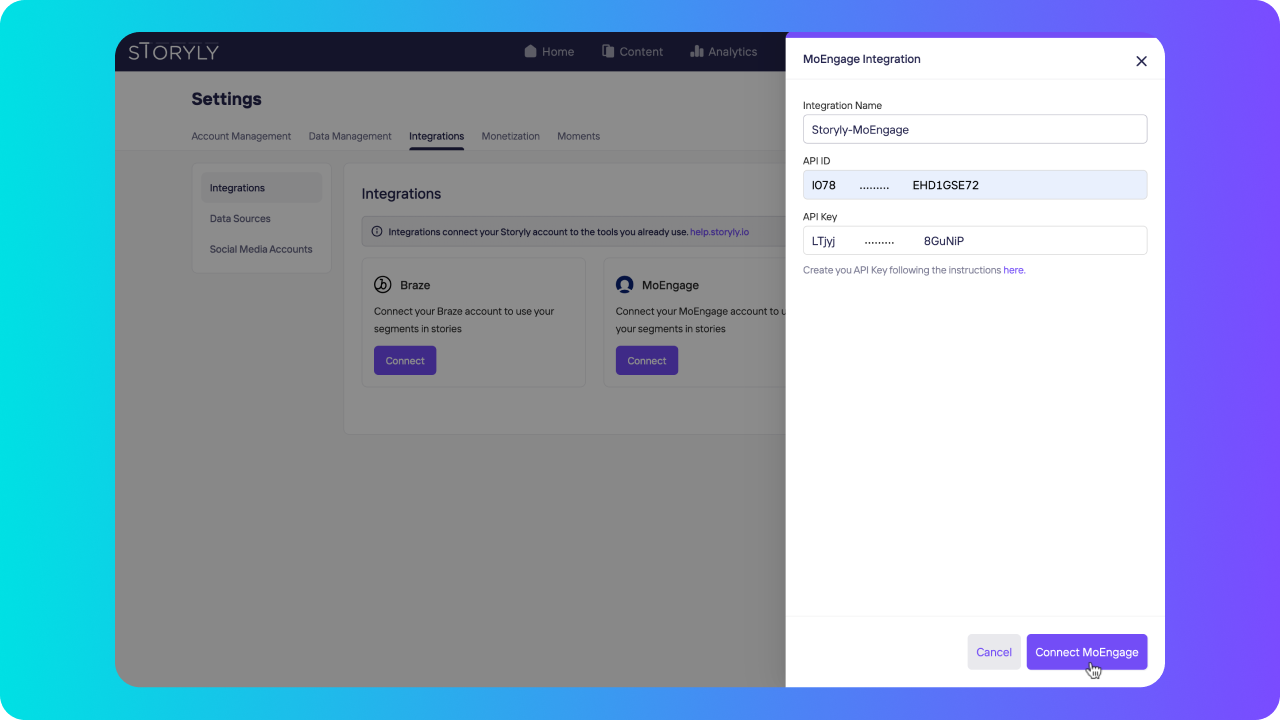Click the API Key label
Screen dimensions: 1280x720
click(820, 216)
